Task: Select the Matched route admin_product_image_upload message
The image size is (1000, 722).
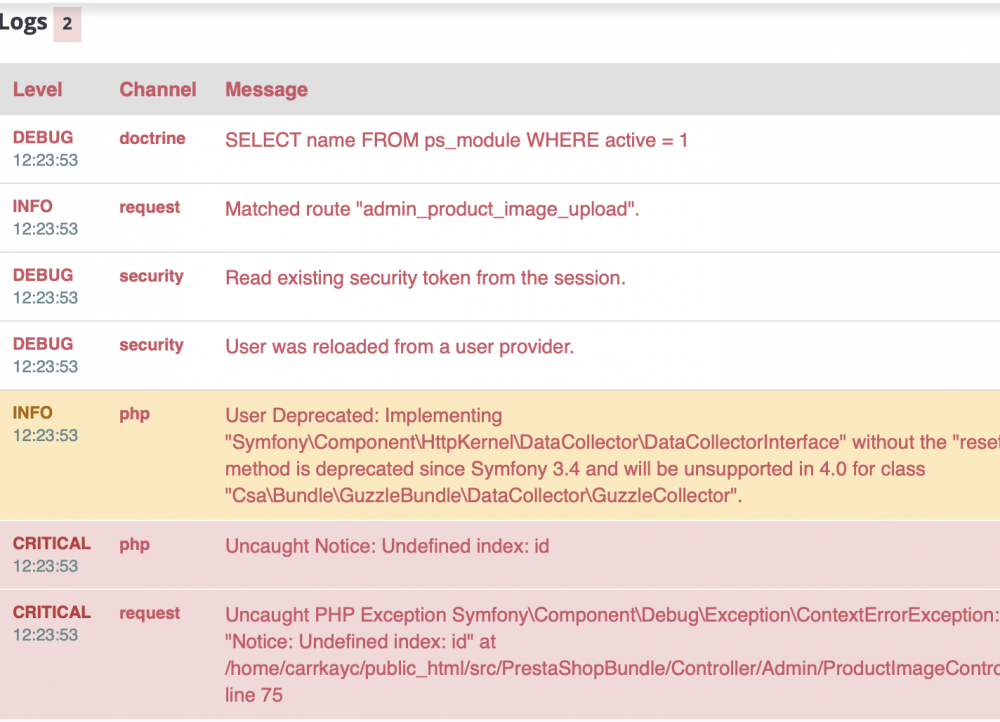Action: (x=432, y=210)
